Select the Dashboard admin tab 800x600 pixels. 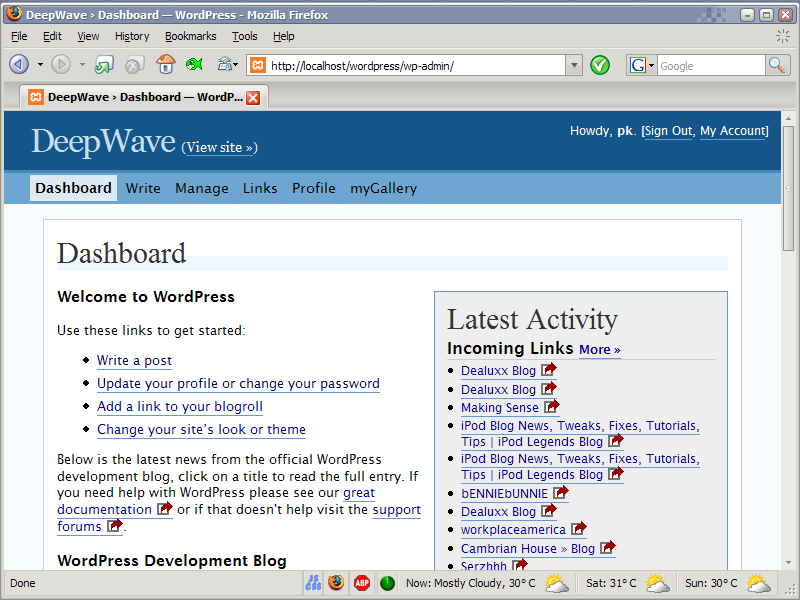(x=73, y=188)
